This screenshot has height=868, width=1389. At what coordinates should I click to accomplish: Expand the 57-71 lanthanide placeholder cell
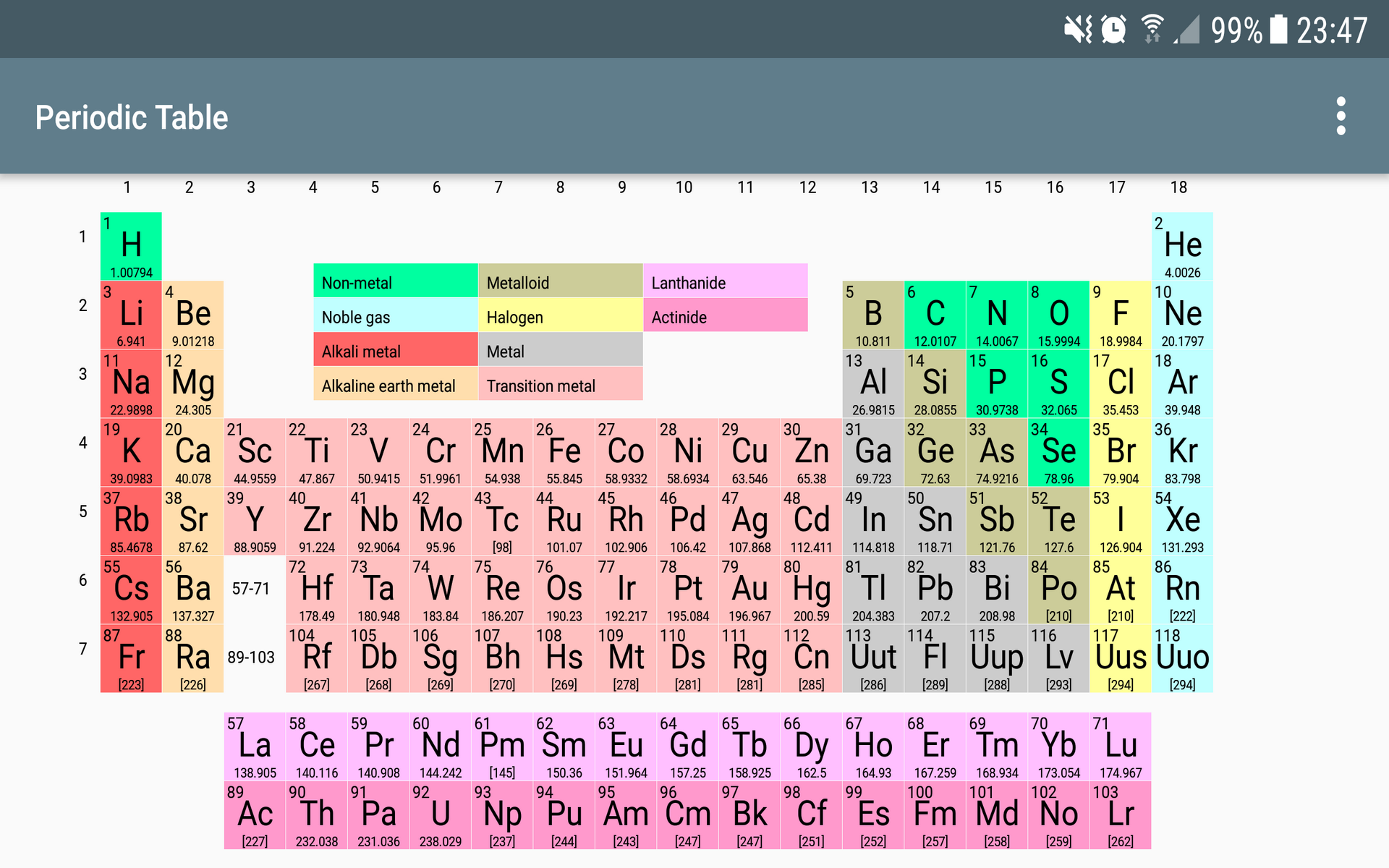(252, 590)
